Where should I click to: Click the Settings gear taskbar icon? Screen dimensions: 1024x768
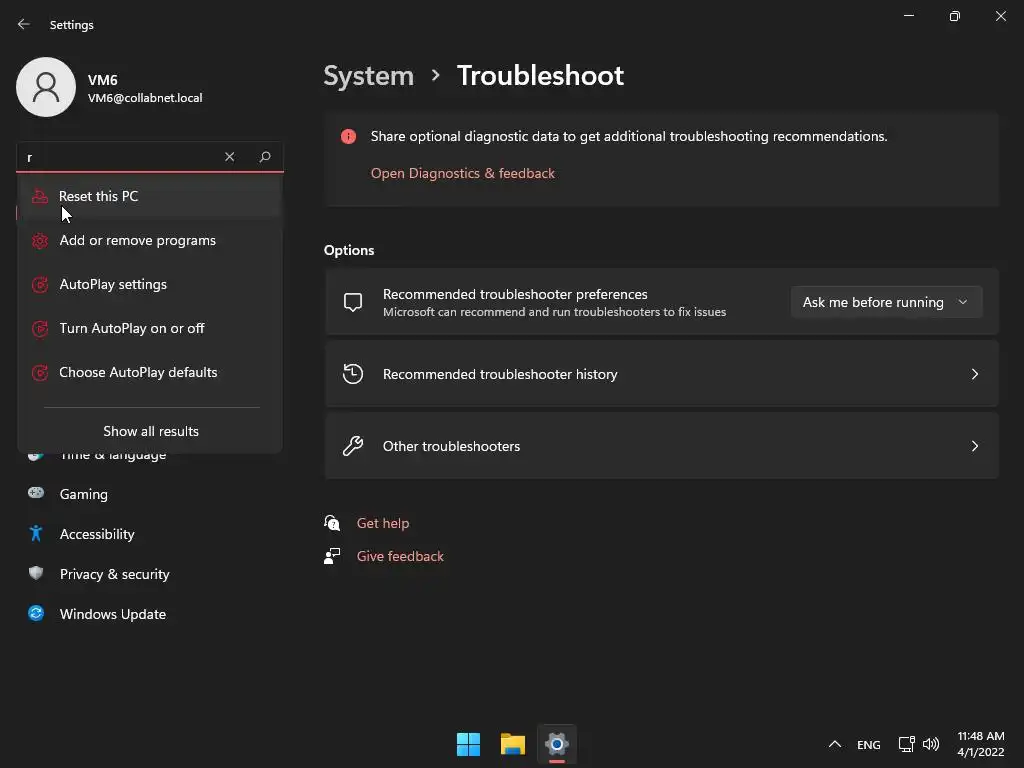[556, 744]
